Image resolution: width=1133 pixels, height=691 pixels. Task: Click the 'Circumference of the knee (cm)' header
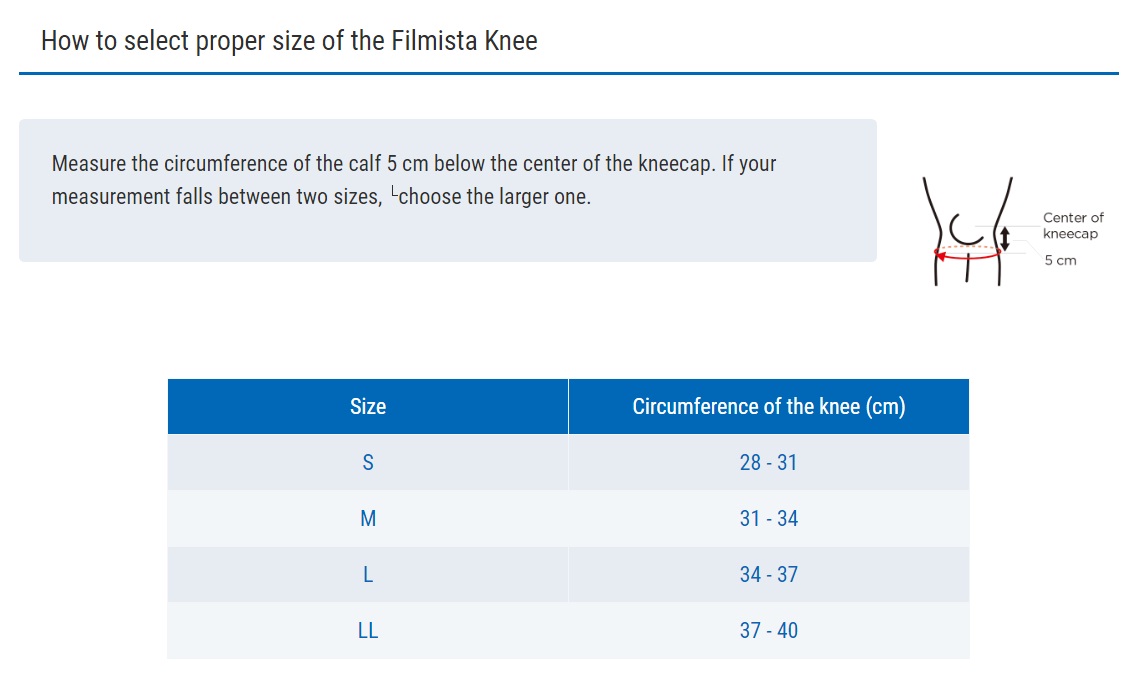click(x=768, y=407)
